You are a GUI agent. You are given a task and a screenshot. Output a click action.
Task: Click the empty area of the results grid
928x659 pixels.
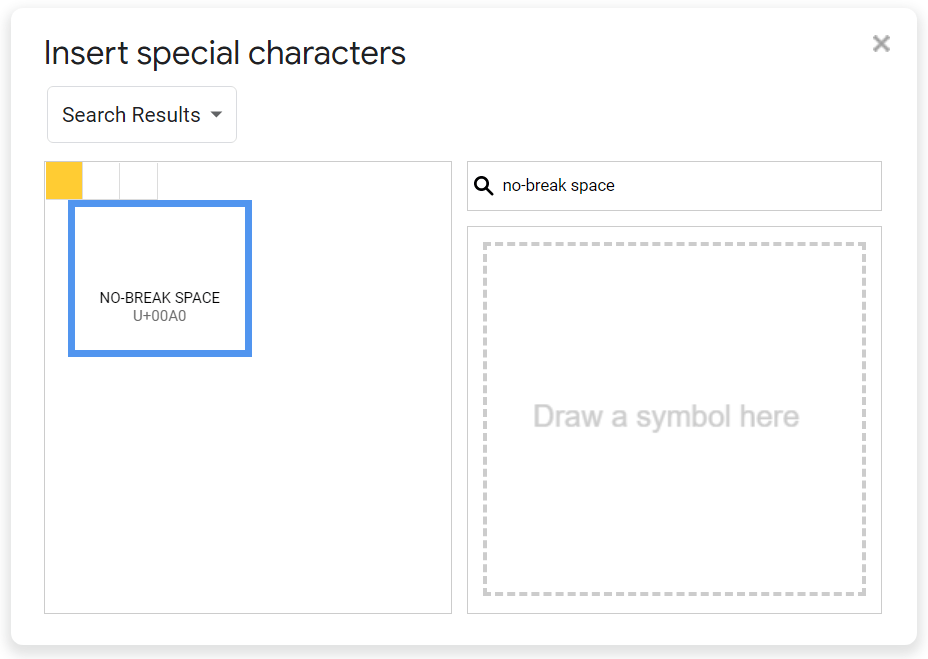[x=300, y=480]
